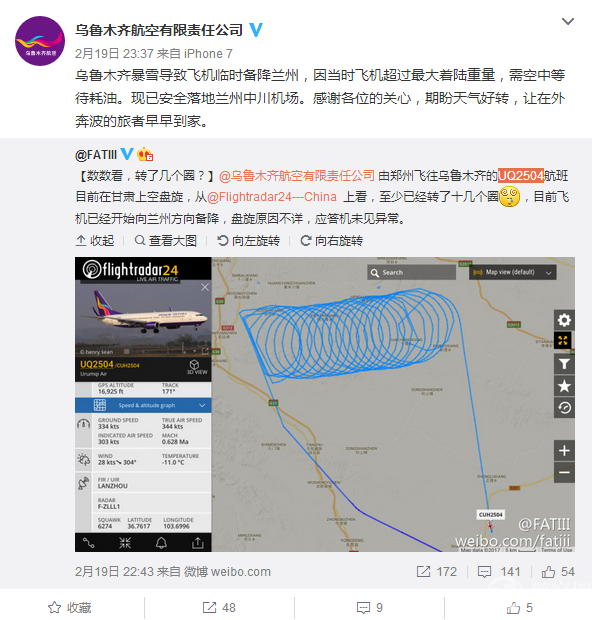
Task: Click the flightradar24 Search field
Action: [411, 272]
